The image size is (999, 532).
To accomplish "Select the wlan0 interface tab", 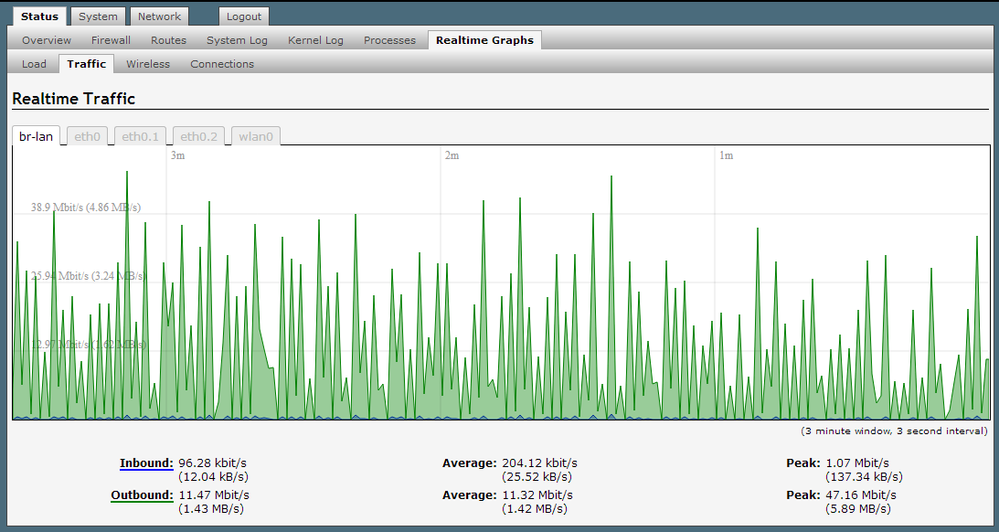I will [x=256, y=136].
